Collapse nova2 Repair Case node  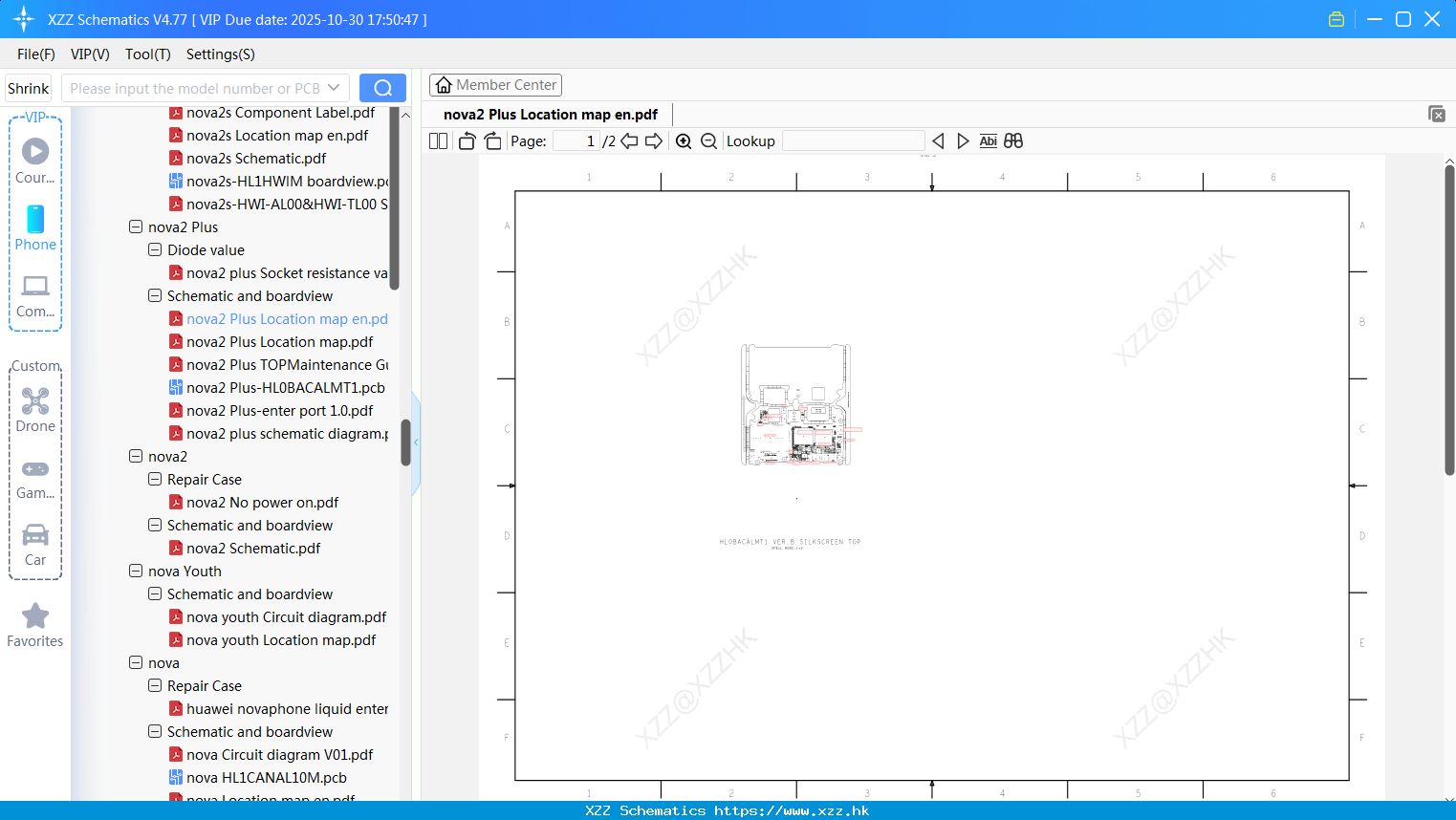click(x=155, y=480)
